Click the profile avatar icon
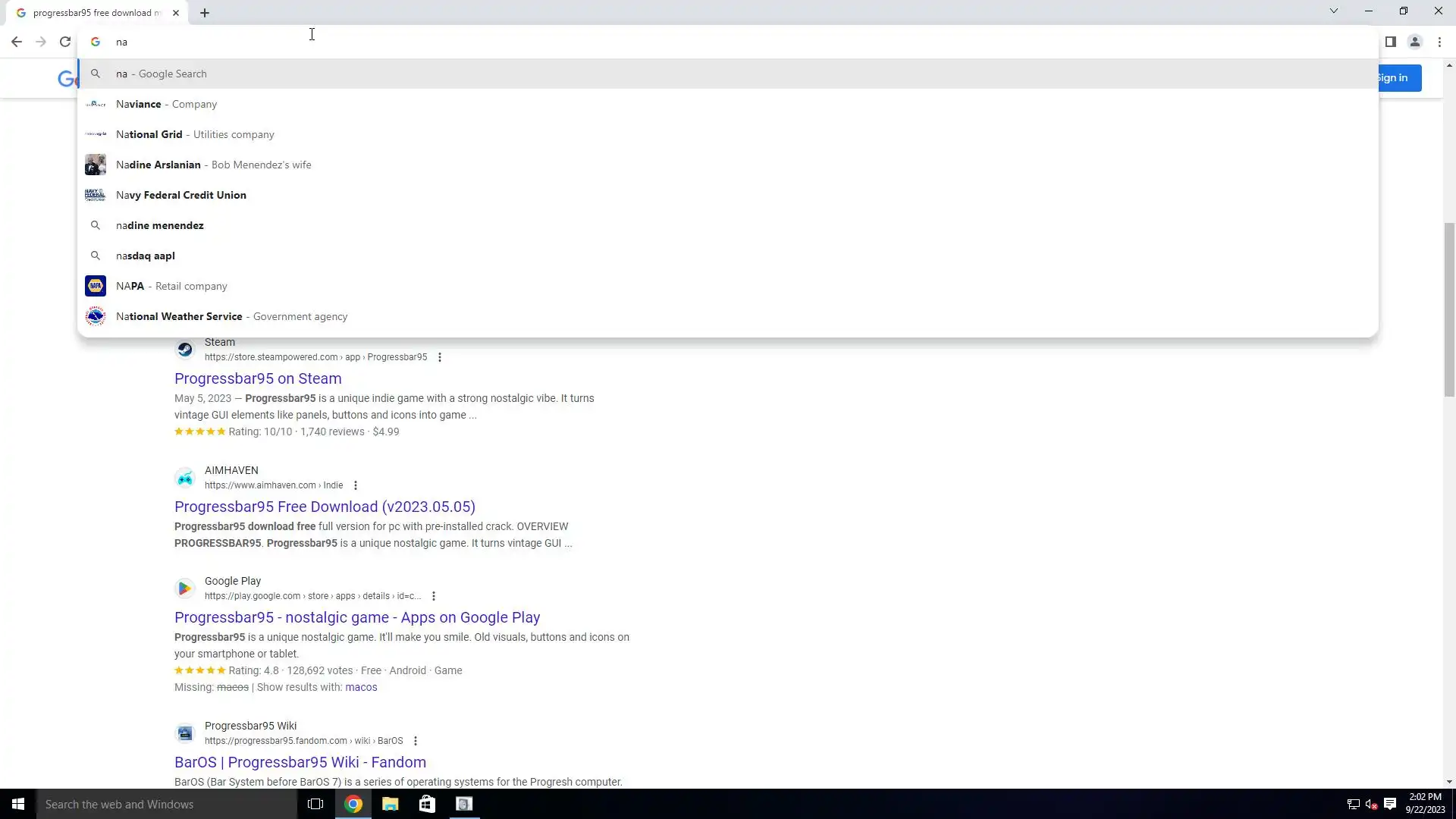 pyautogui.click(x=1414, y=42)
